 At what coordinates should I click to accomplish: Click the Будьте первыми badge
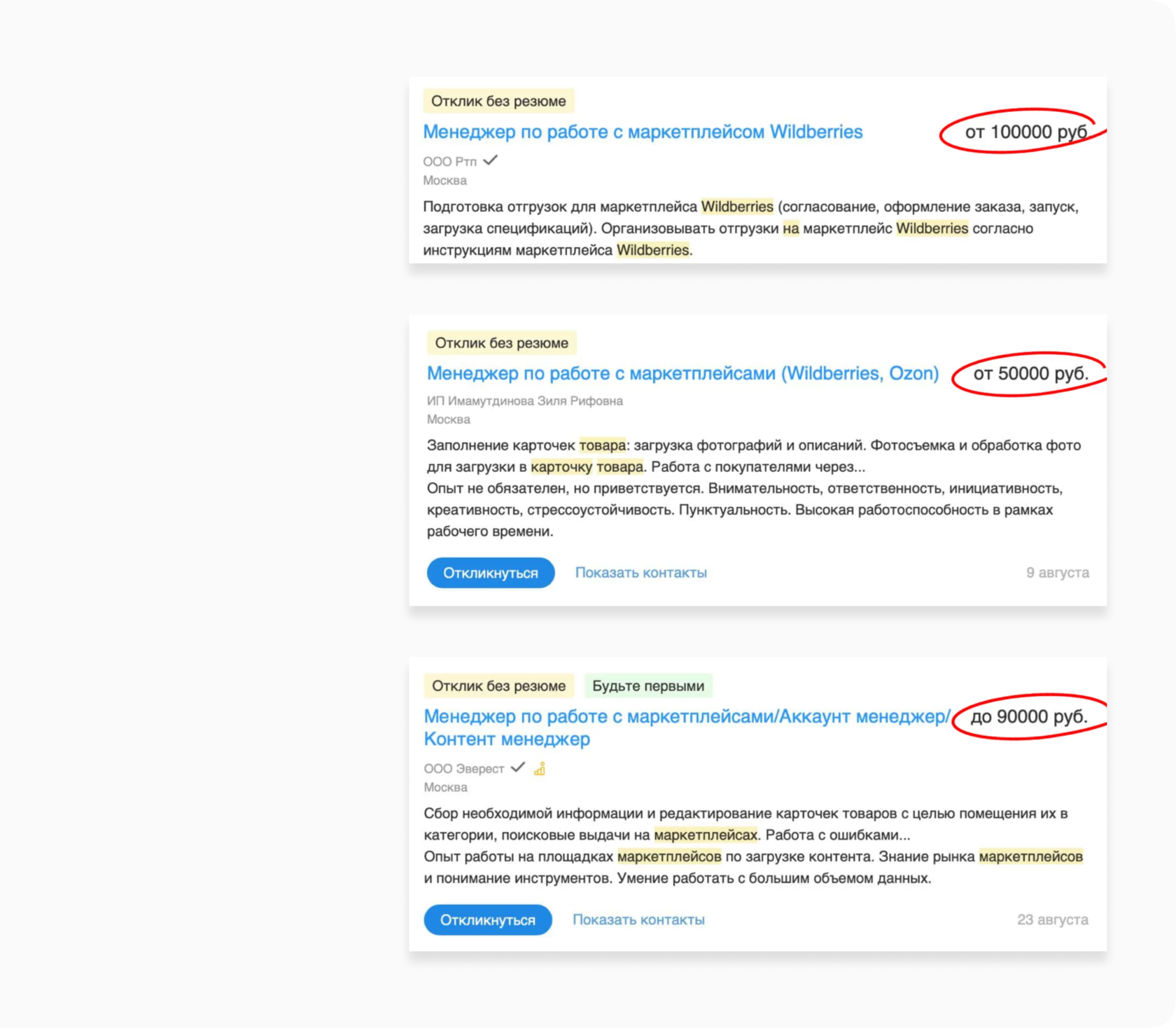point(648,686)
